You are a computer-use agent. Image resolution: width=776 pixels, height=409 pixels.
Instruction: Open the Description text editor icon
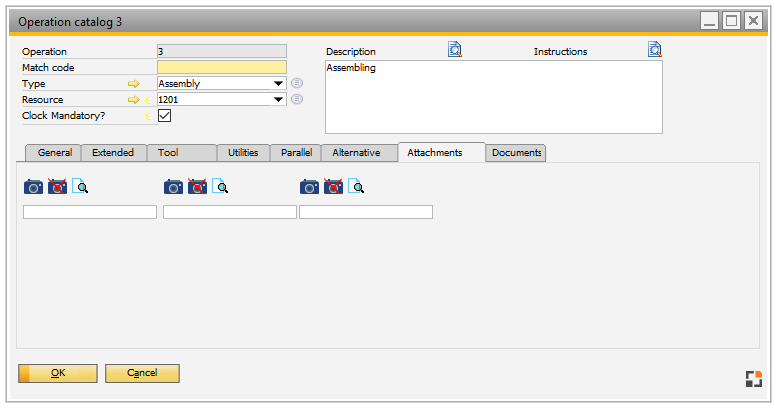[455, 50]
